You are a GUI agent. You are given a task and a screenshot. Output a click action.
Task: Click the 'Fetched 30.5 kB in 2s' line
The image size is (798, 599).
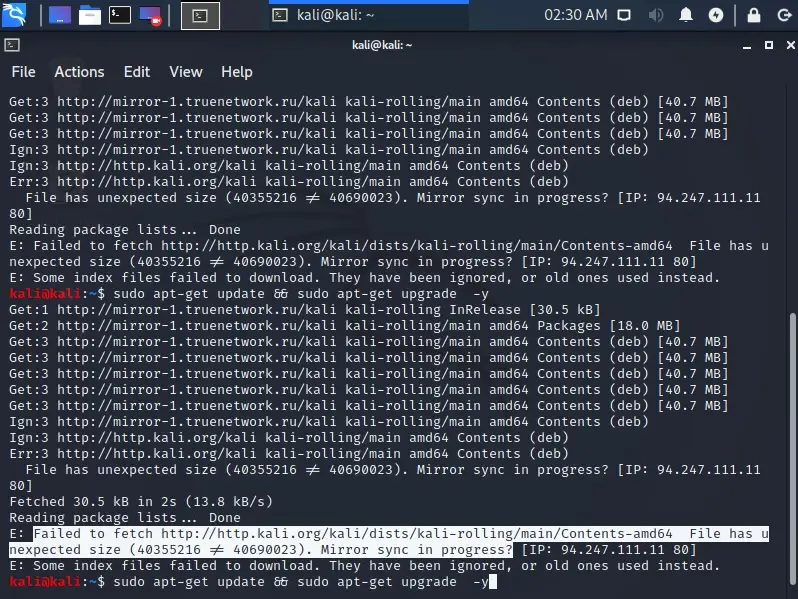(x=141, y=502)
